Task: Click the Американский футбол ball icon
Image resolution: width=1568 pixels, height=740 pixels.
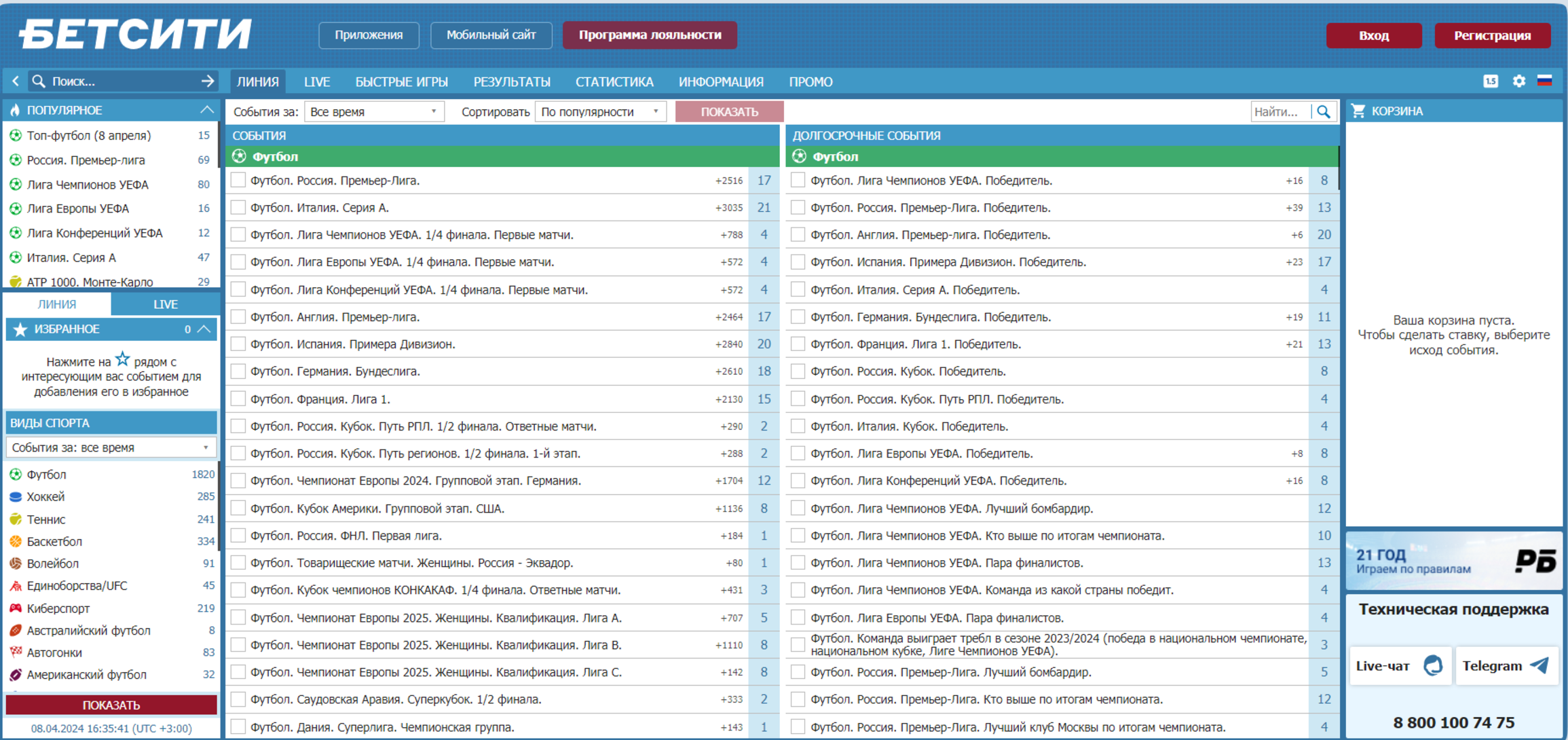Action: [16, 675]
